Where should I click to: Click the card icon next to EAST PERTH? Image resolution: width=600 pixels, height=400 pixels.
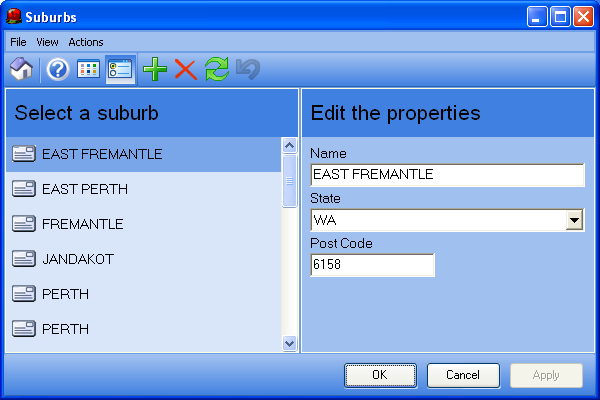click(x=24, y=189)
